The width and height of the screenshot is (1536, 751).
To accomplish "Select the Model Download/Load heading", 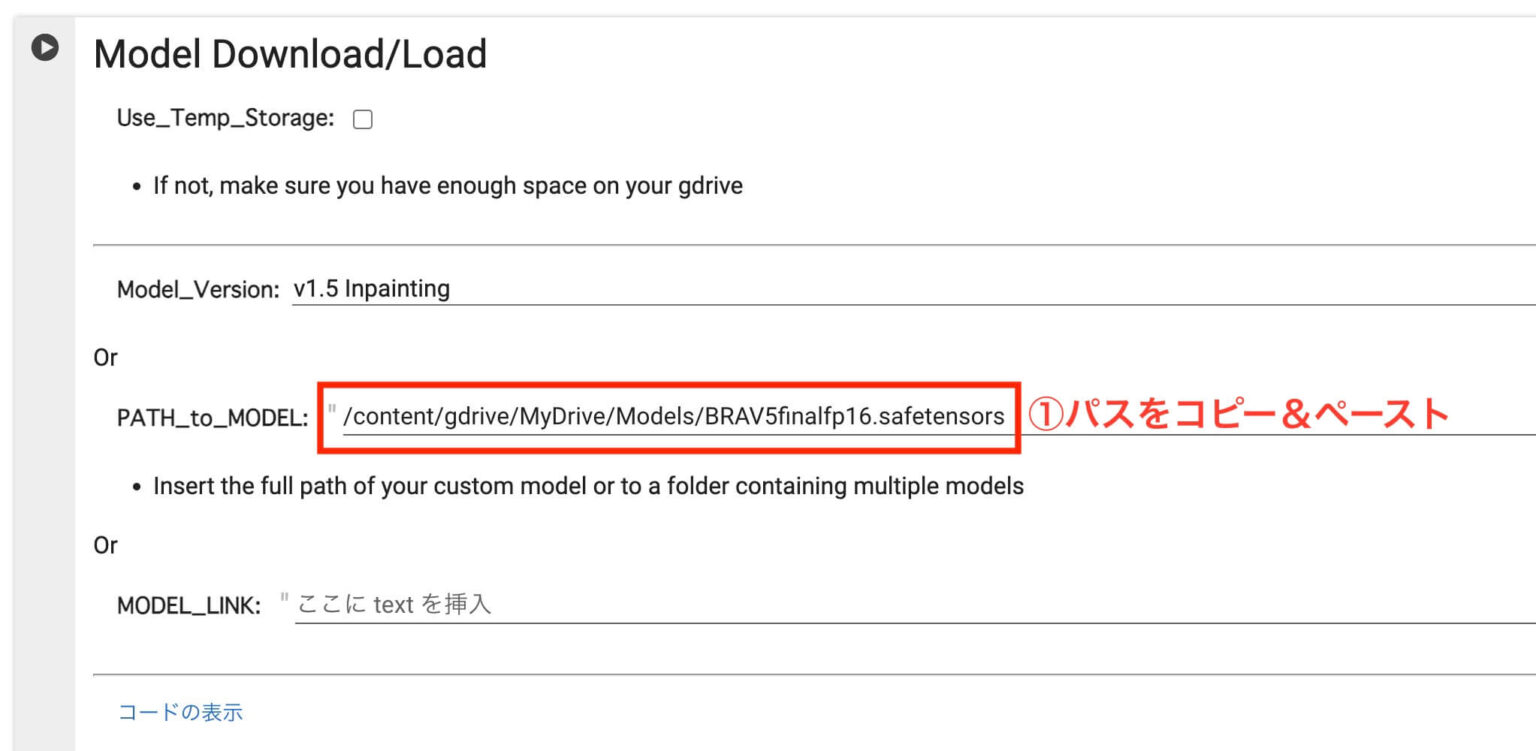I will click(290, 54).
